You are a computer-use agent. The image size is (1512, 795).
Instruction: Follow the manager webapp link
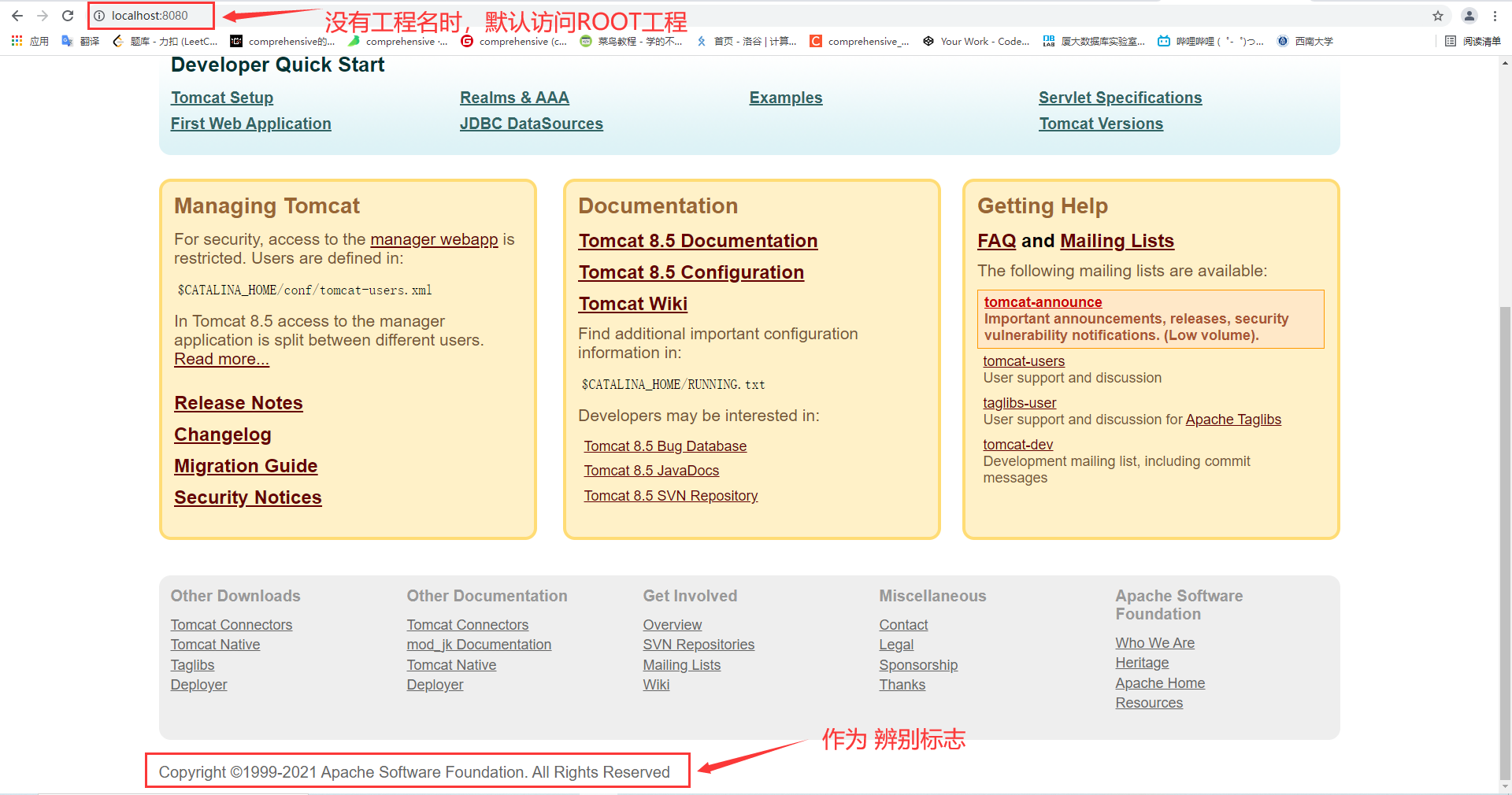[434, 239]
